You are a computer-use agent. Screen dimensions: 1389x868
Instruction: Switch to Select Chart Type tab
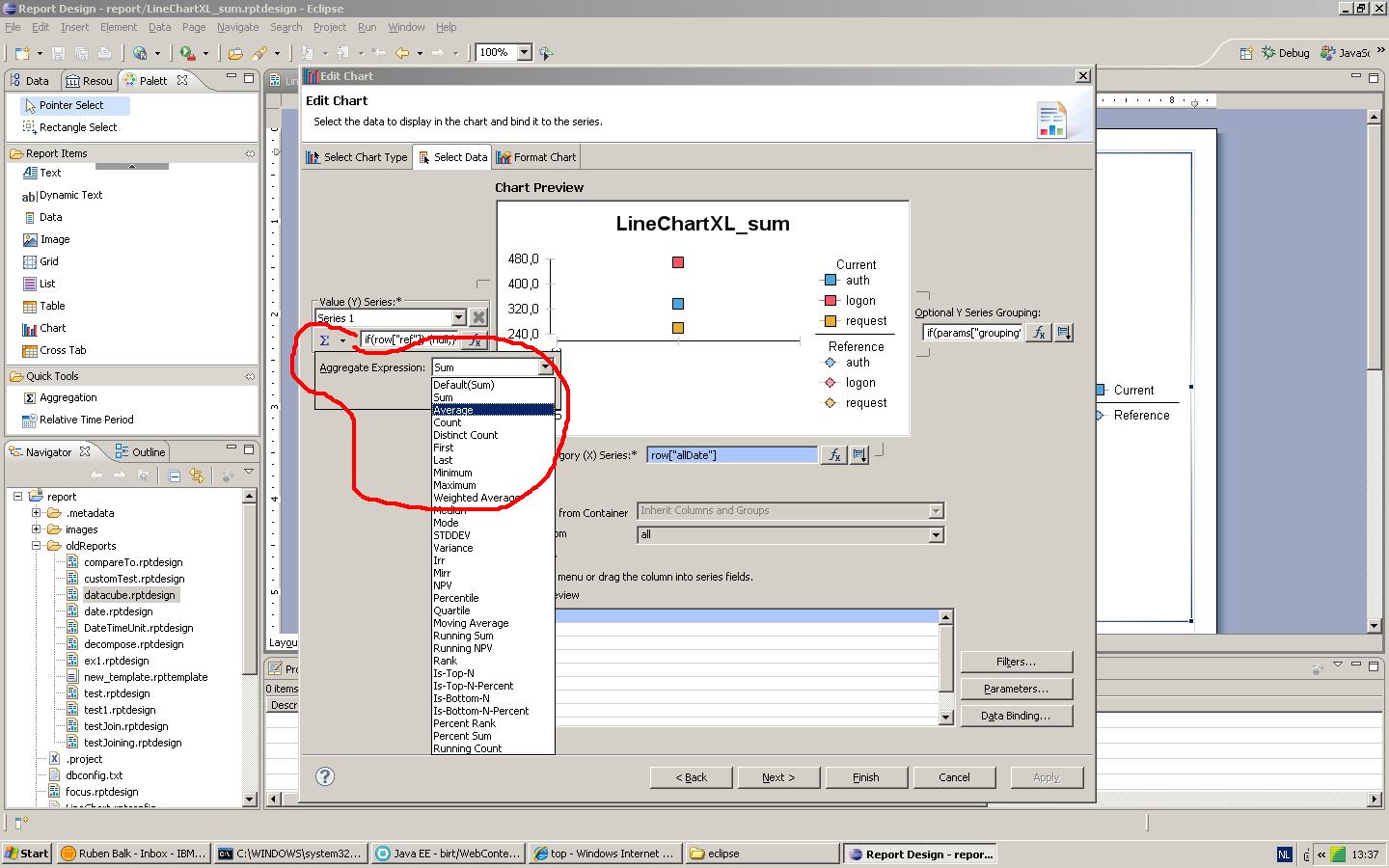click(357, 157)
